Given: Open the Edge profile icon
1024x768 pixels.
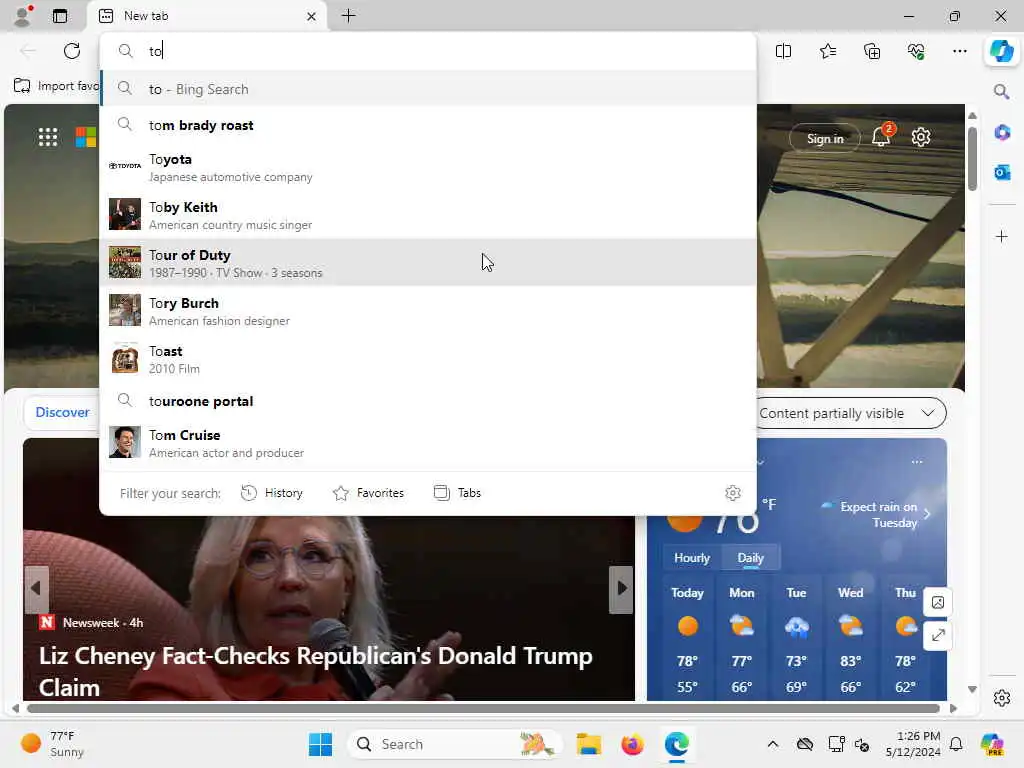Looking at the screenshot, I should pos(23,16).
